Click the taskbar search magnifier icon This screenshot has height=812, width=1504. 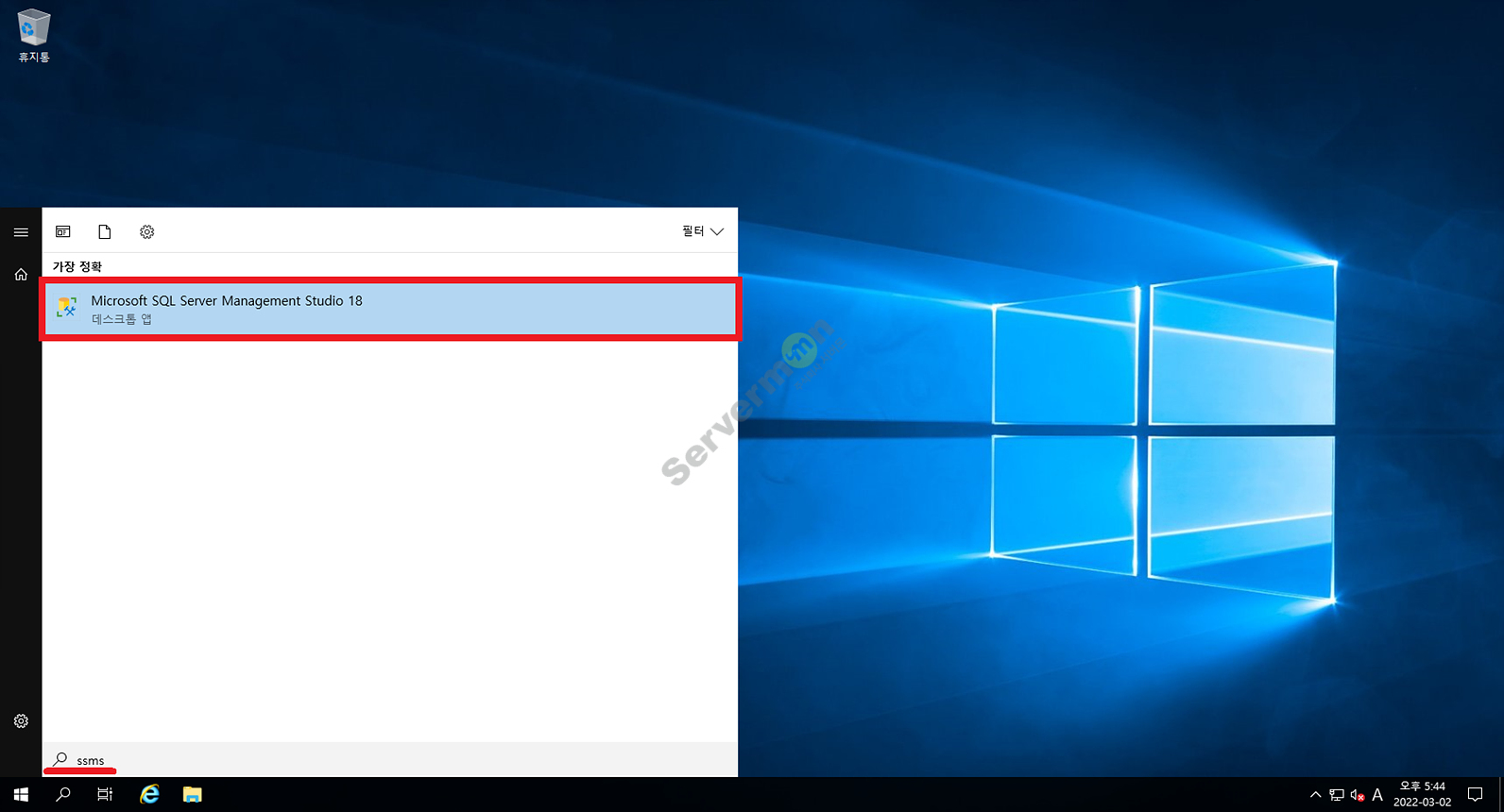coord(63,795)
